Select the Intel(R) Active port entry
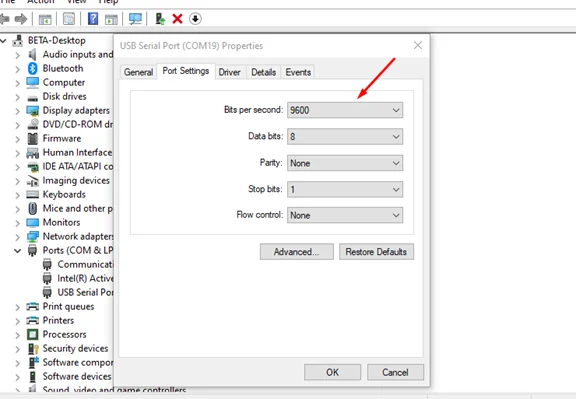576x399 pixels. click(x=85, y=278)
